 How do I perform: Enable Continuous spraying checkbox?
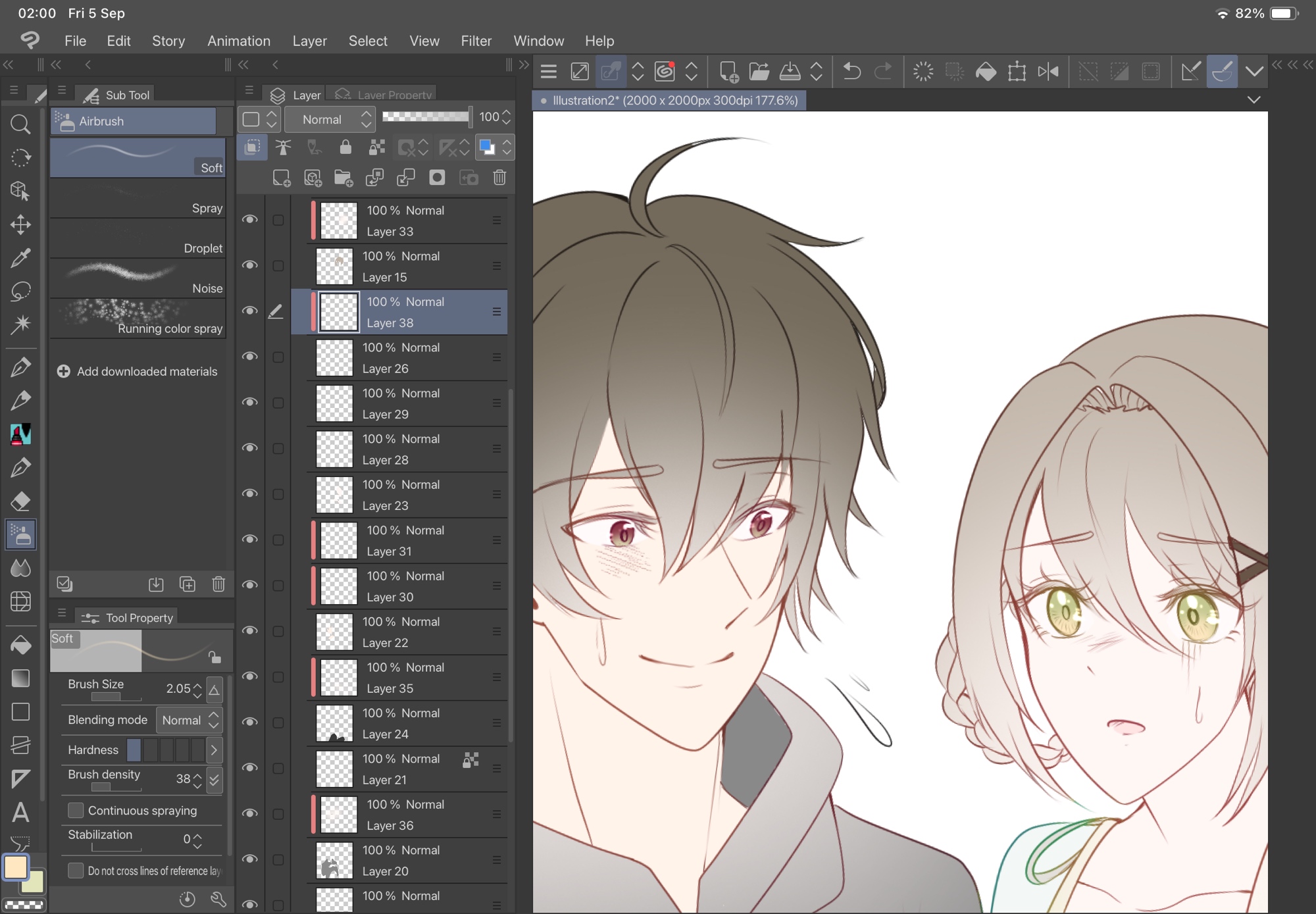pos(76,810)
